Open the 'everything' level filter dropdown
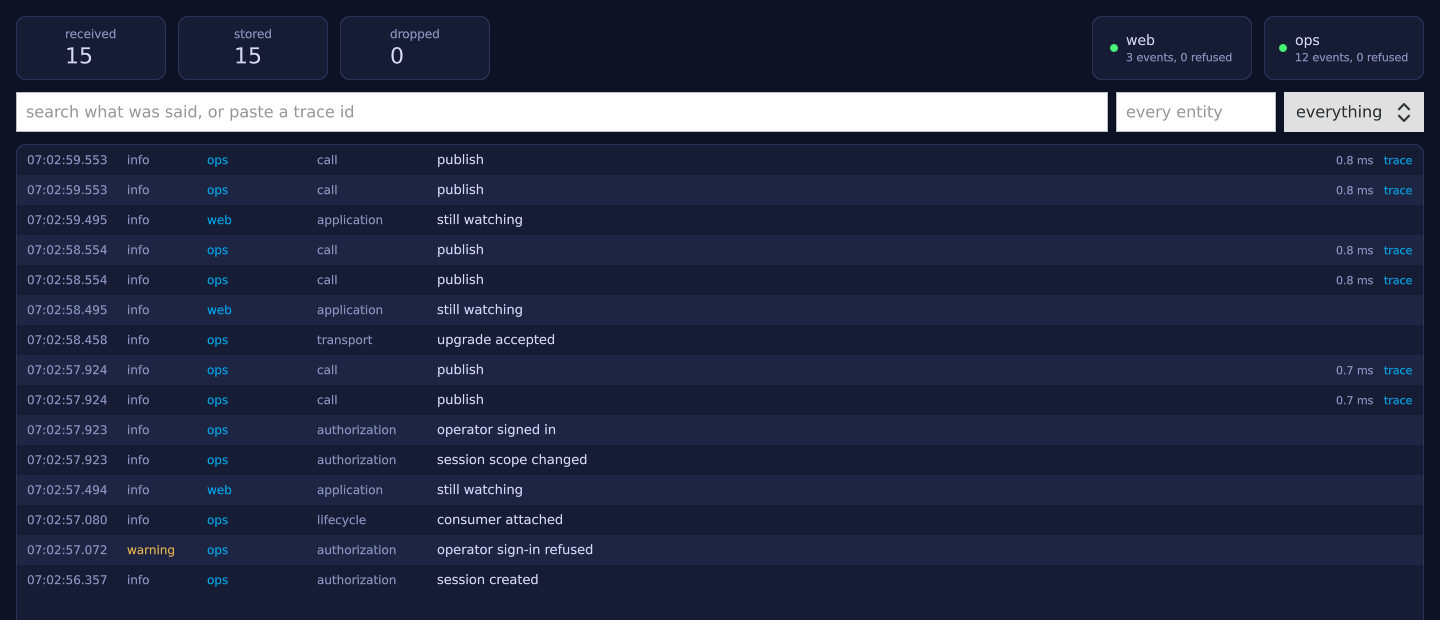The height and width of the screenshot is (620, 1440). pos(1353,112)
